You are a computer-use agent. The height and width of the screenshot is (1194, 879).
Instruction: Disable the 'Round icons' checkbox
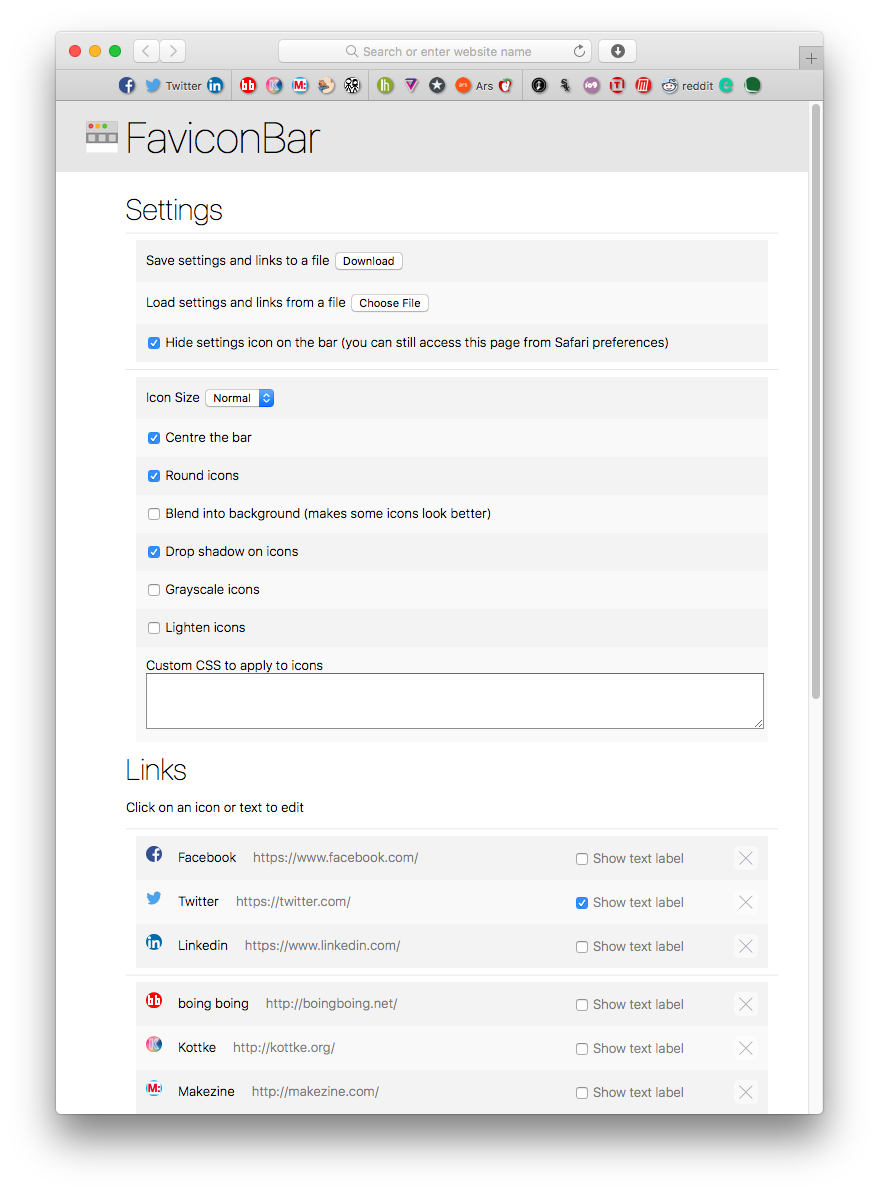(154, 476)
